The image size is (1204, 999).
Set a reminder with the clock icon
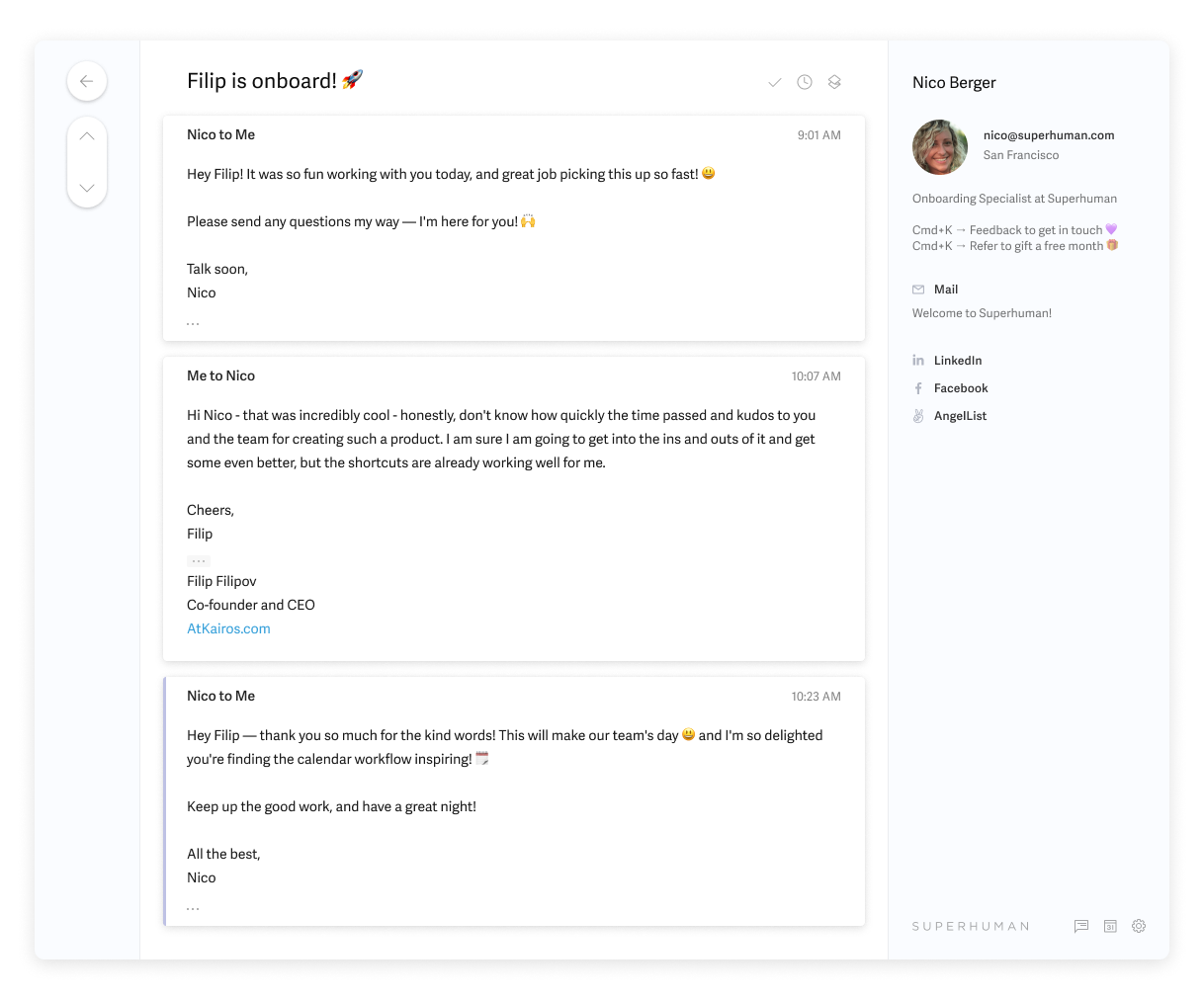click(x=805, y=82)
